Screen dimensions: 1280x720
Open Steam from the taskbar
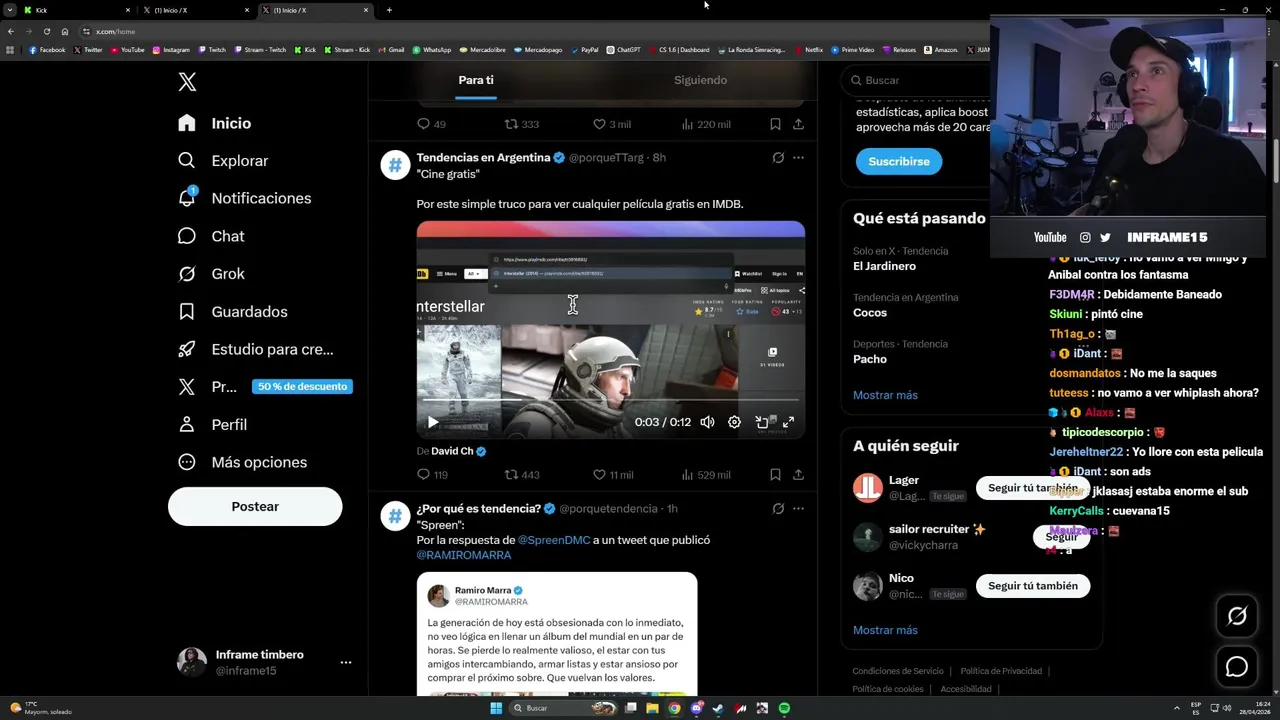(718, 708)
